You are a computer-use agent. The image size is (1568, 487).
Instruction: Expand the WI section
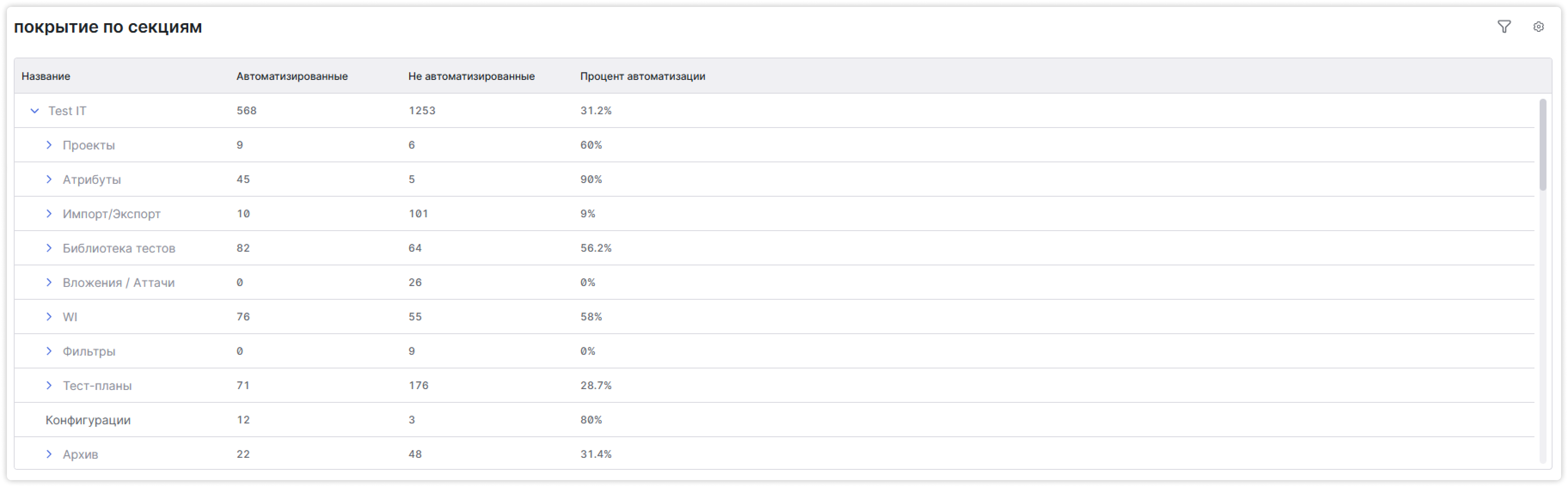[49, 317]
